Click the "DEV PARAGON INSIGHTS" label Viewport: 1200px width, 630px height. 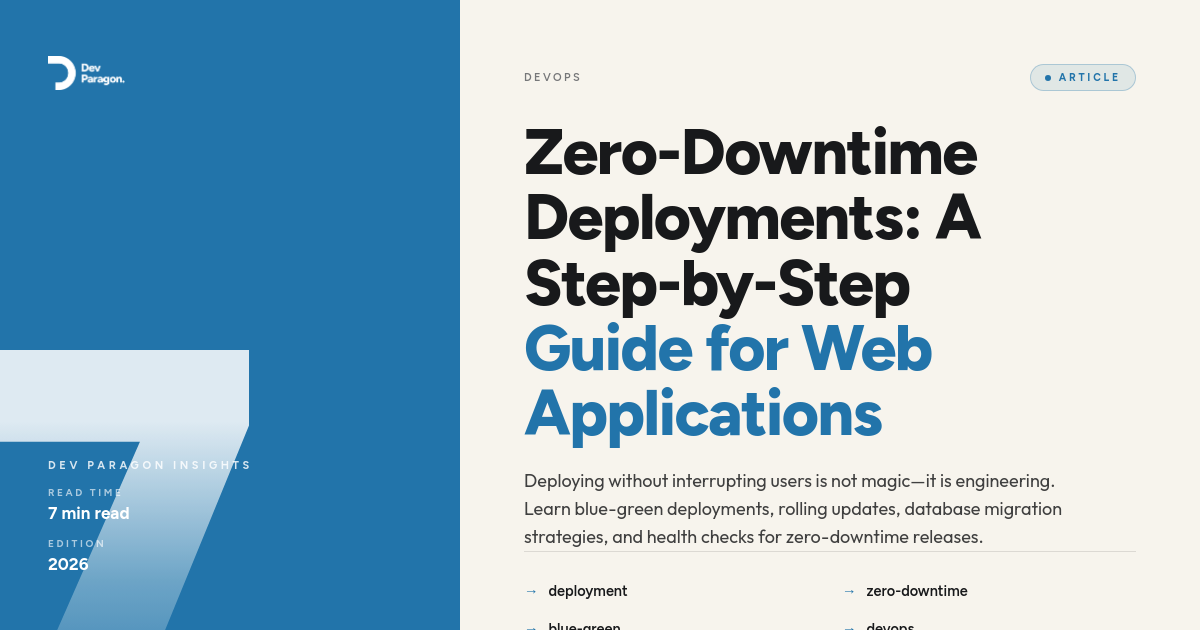150,465
